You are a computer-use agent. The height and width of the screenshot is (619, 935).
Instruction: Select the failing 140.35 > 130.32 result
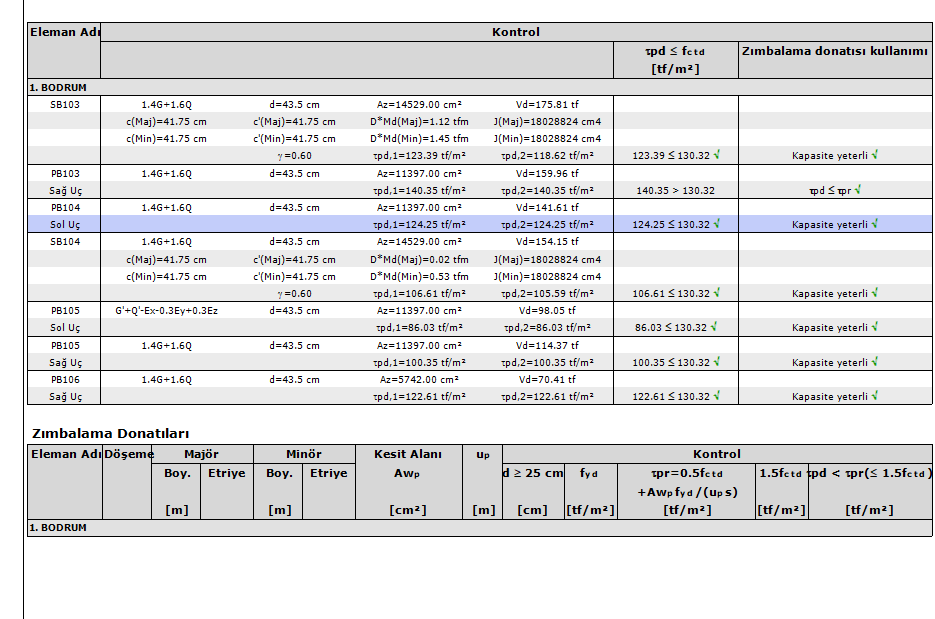[x=675, y=190]
